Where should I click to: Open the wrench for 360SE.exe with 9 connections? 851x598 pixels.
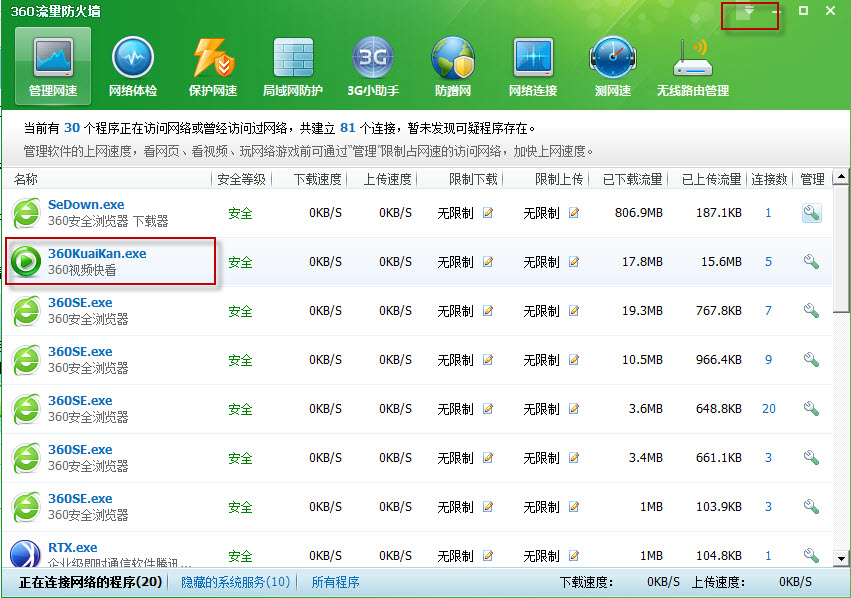(811, 359)
